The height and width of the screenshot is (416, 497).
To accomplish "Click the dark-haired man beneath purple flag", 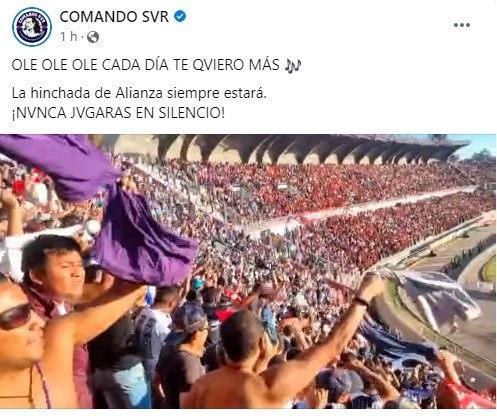I will pyautogui.click(x=55, y=270).
